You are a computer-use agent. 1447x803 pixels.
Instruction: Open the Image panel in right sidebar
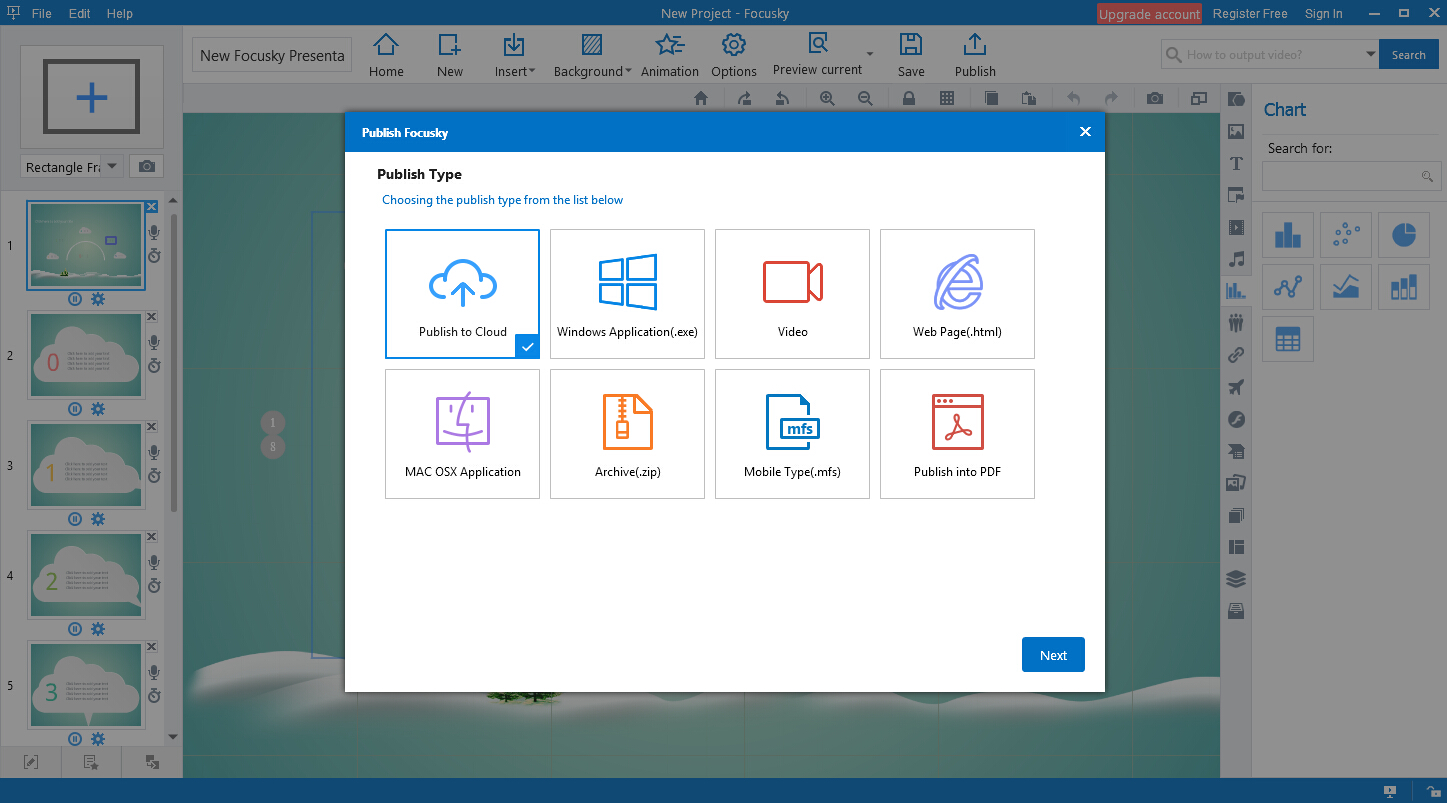[x=1236, y=131]
